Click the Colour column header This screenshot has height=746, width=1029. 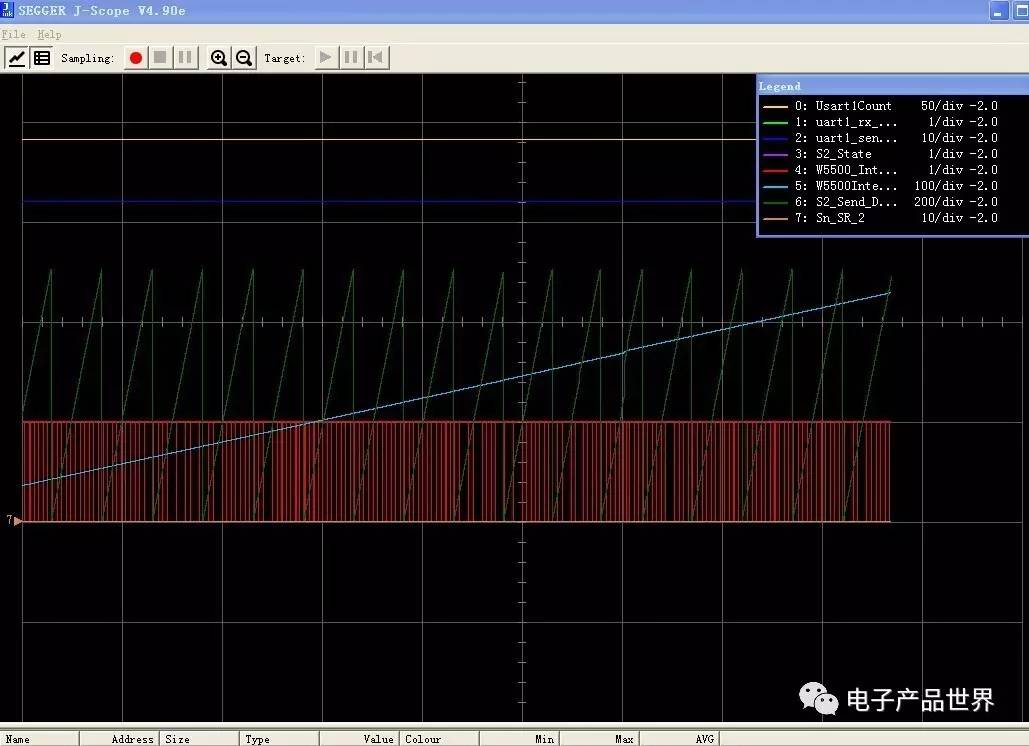coord(424,739)
